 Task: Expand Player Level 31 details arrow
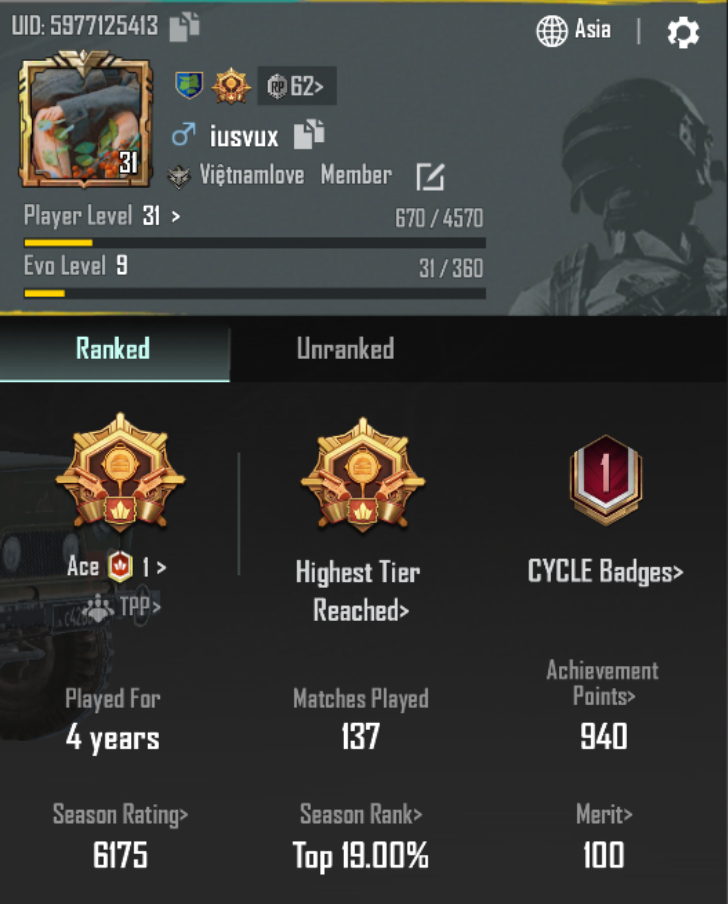coord(175,217)
